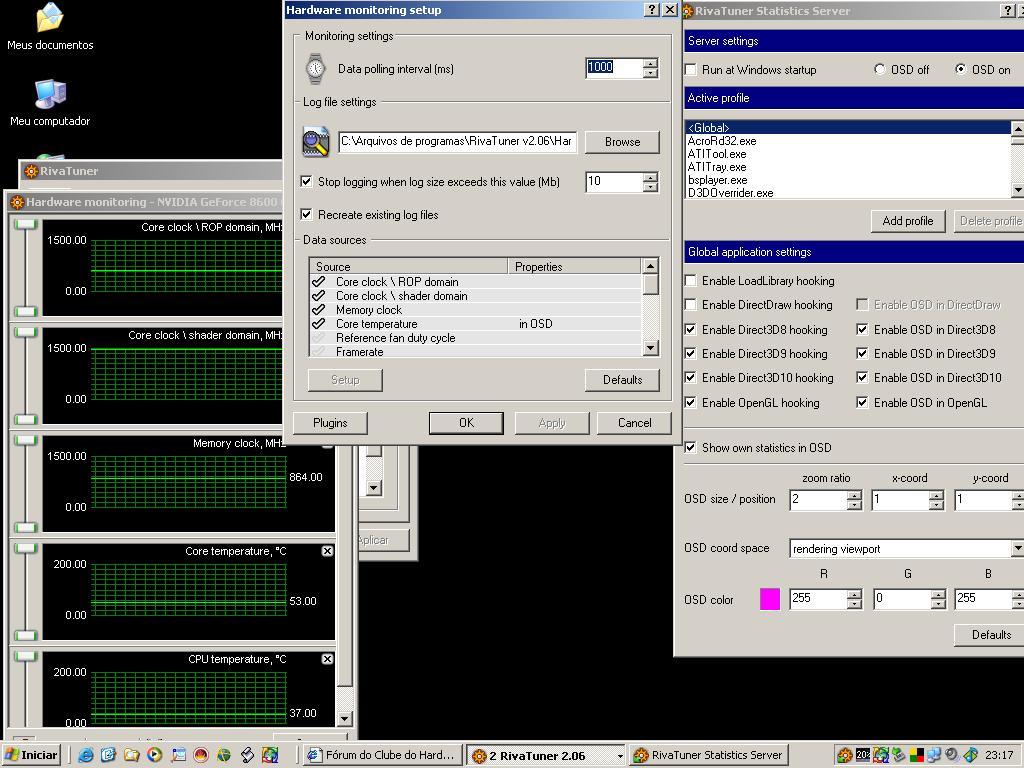The height and width of the screenshot is (768, 1024).
Task: Click Defaults in Hardware monitoring setup
Action: click(x=622, y=380)
